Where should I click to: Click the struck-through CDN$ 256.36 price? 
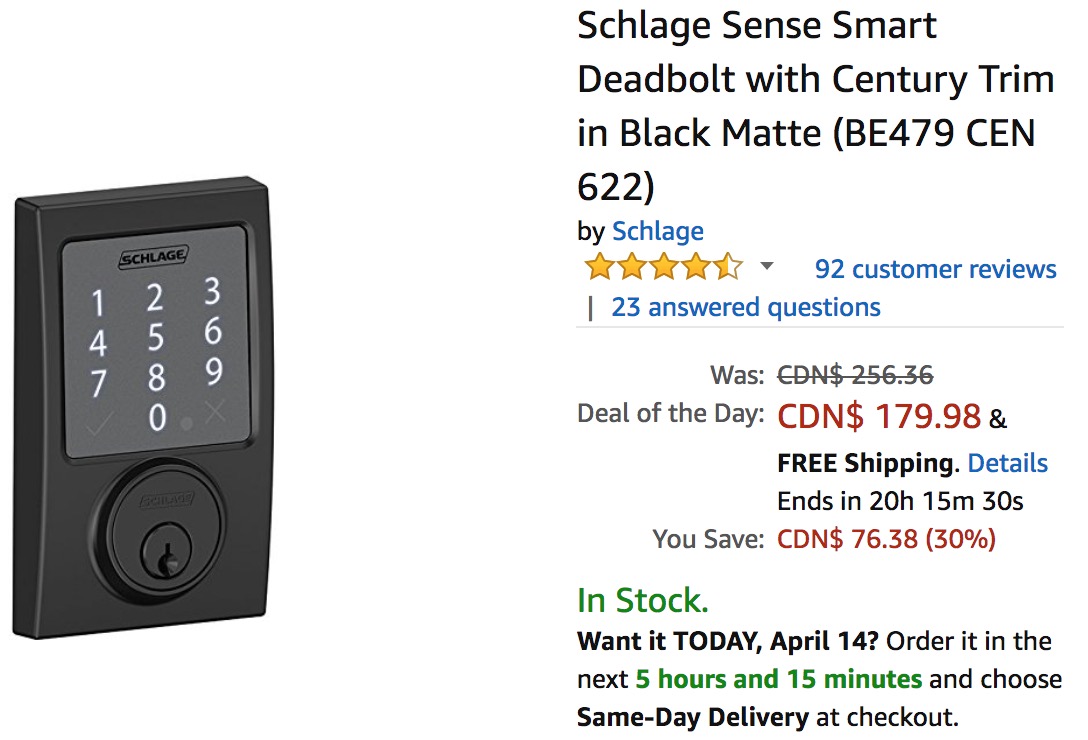pyautogui.click(x=855, y=376)
